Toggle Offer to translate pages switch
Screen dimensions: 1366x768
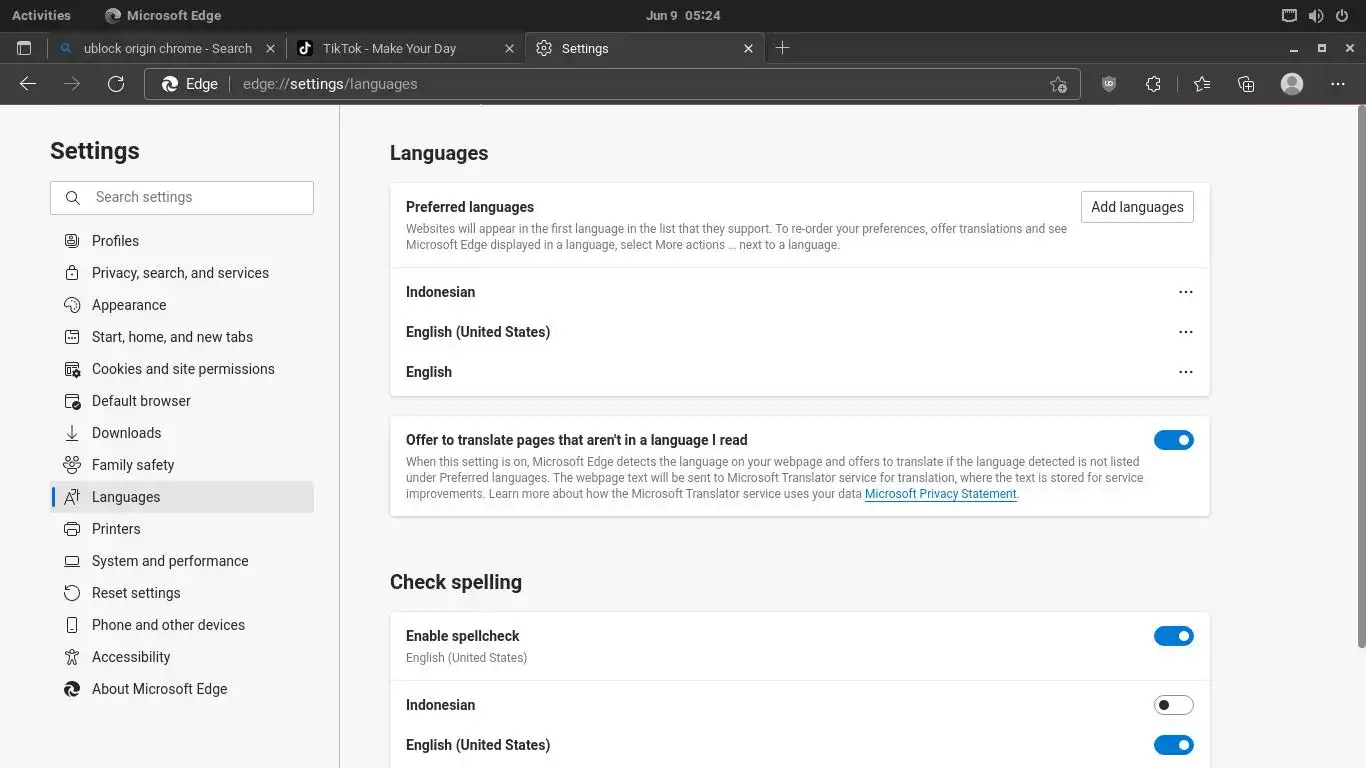(x=1174, y=440)
